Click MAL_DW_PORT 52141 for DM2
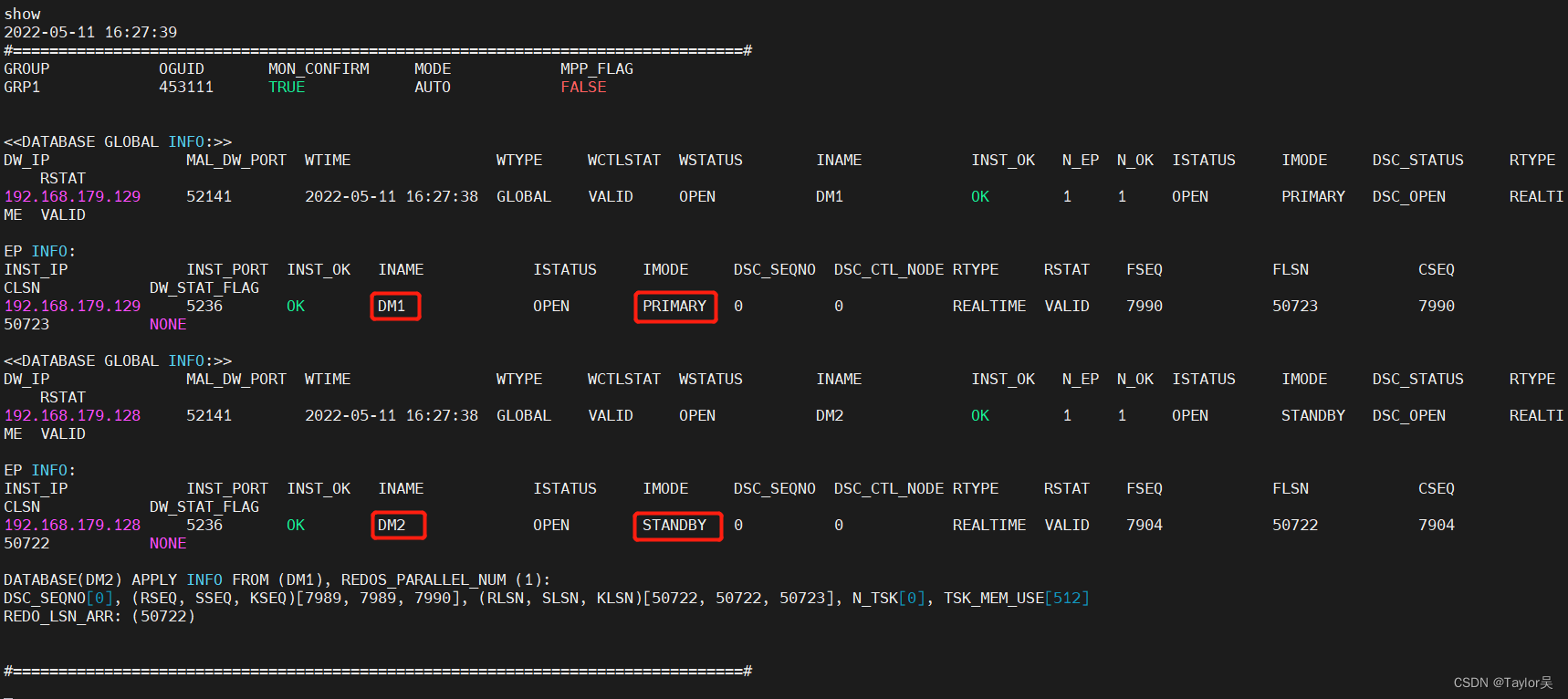The width and height of the screenshot is (1568, 699). [209, 416]
